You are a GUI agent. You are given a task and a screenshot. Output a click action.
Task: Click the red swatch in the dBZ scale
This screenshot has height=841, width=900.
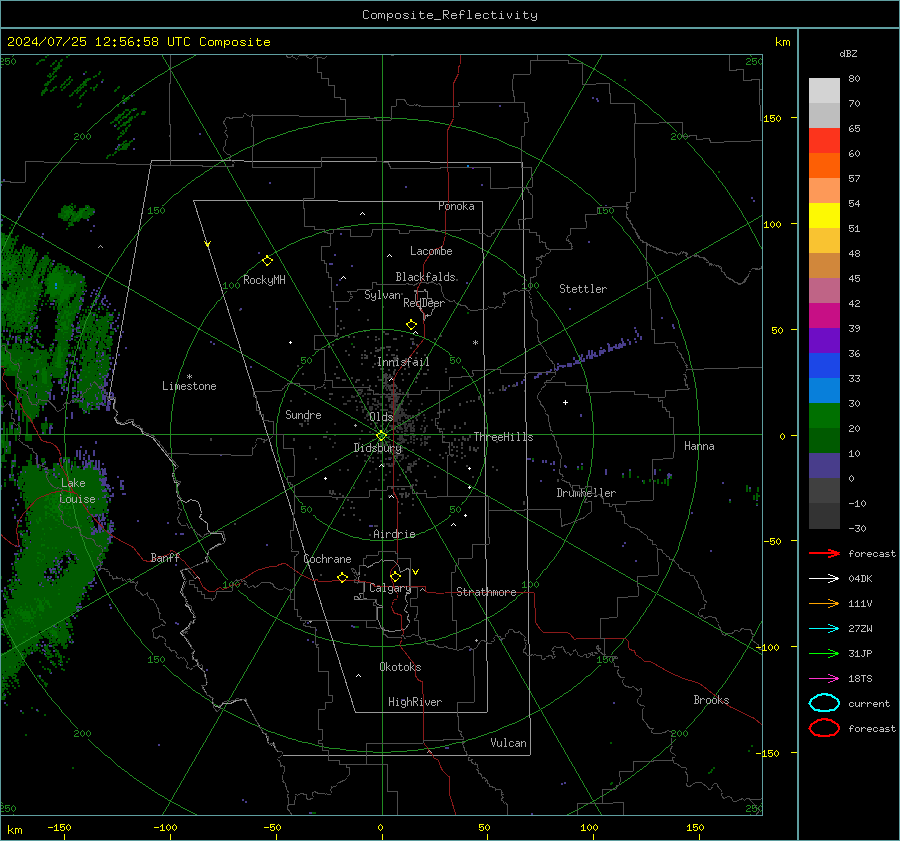pyautogui.click(x=824, y=140)
